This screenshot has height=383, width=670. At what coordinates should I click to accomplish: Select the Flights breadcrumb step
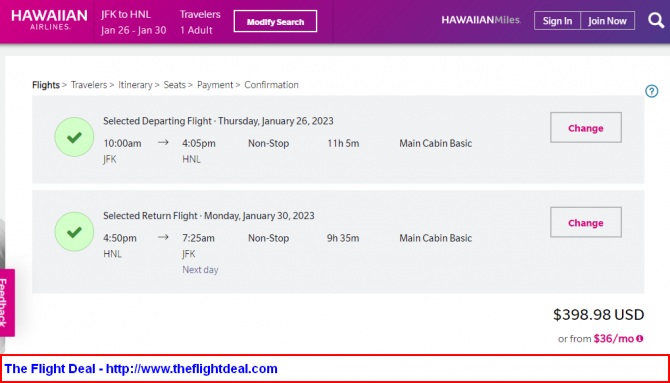click(46, 85)
